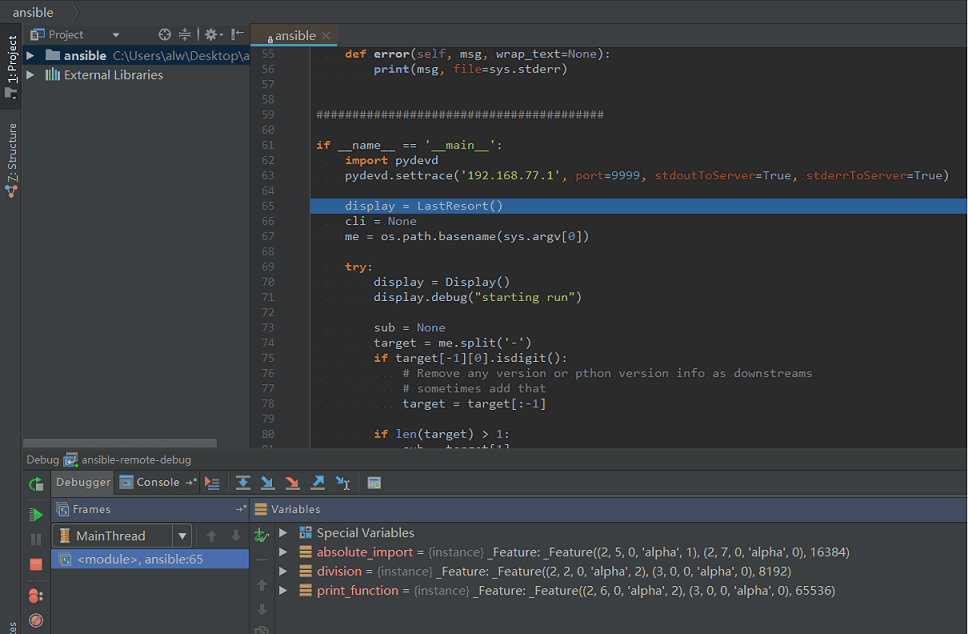This screenshot has width=968, height=634.
Task: Click the Step Over icon
Action: pyautogui.click(x=243, y=483)
